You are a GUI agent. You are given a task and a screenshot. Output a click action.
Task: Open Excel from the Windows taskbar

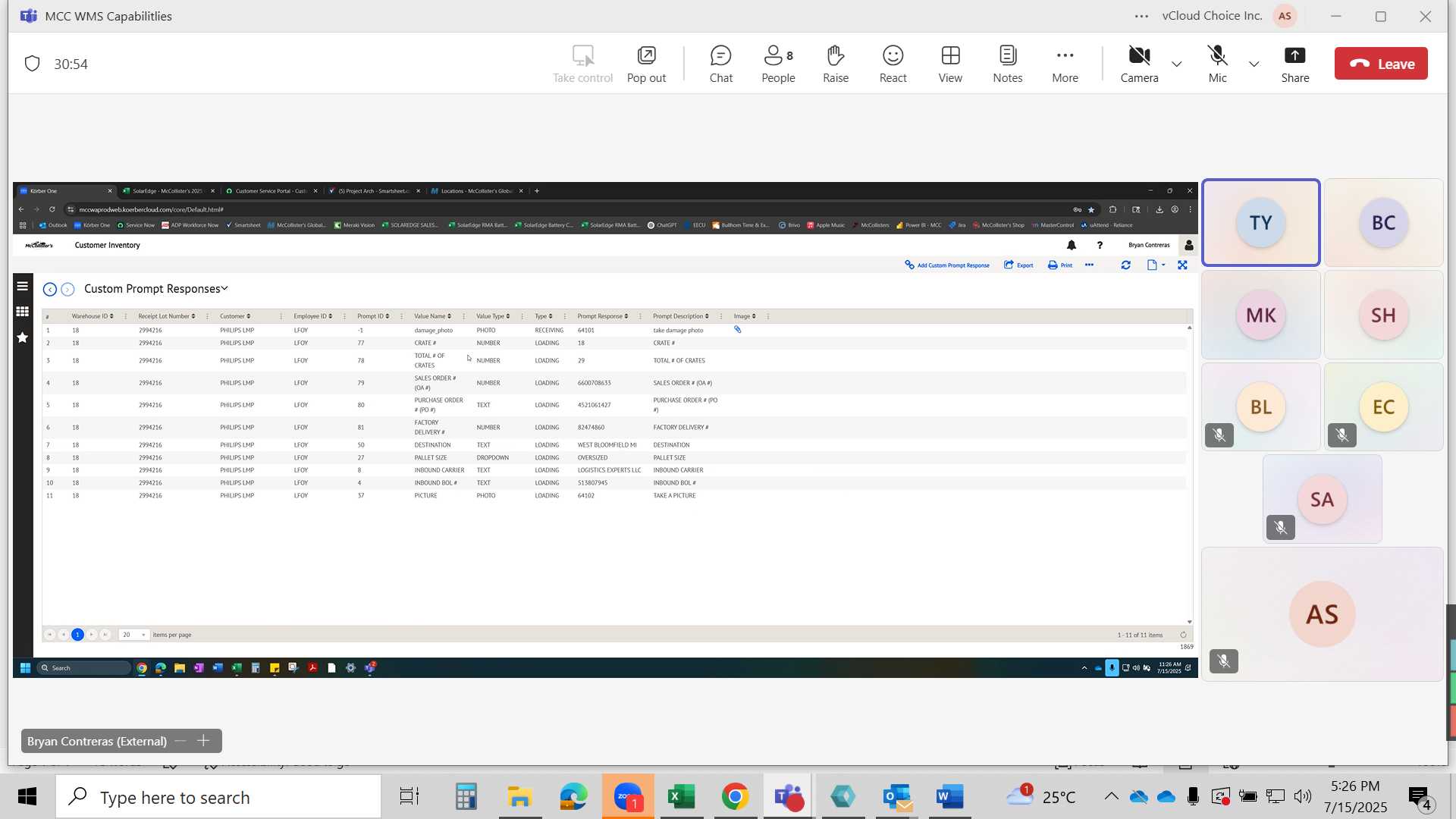pyautogui.click(x=681, y=797)
